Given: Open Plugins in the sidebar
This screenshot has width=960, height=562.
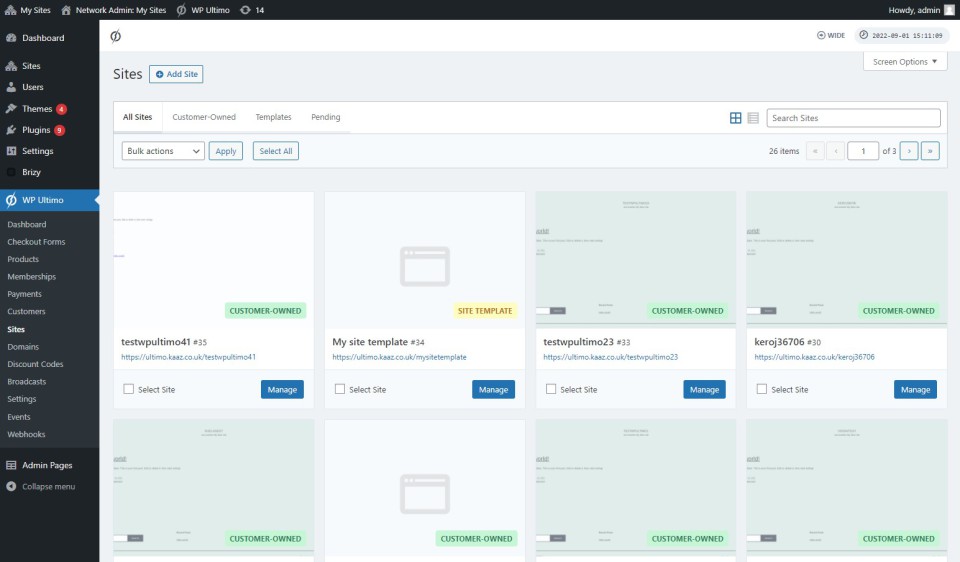Looking at the screenshot, I should [x=36, y=130].
